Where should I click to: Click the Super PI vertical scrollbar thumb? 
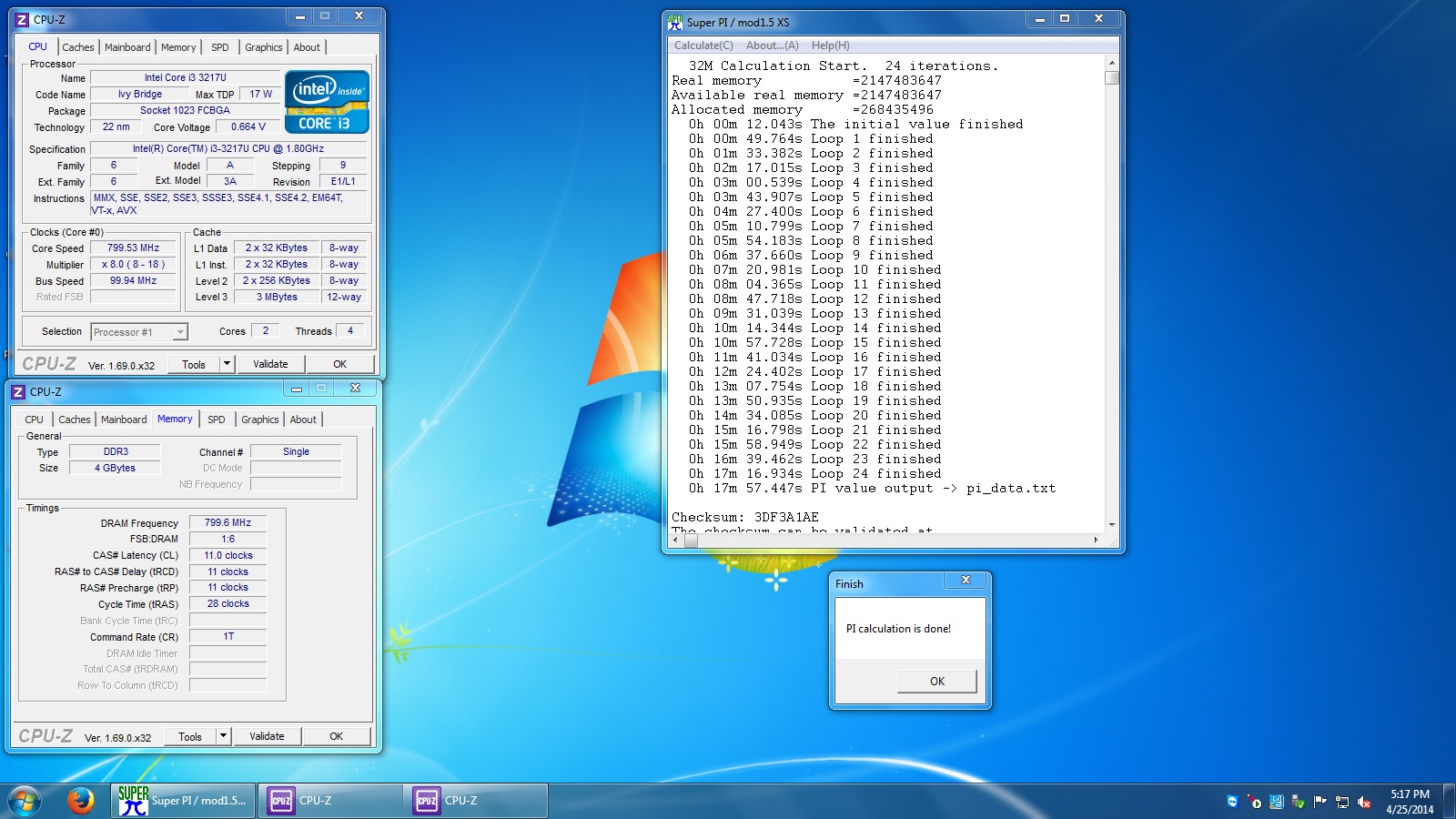(1112, 77)
